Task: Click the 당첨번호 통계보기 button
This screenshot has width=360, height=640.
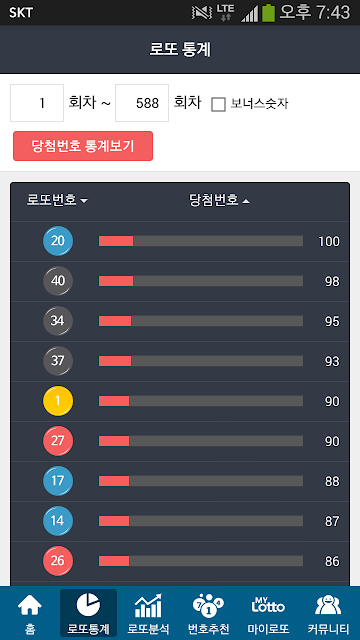Action: click(x=83, y=146)
